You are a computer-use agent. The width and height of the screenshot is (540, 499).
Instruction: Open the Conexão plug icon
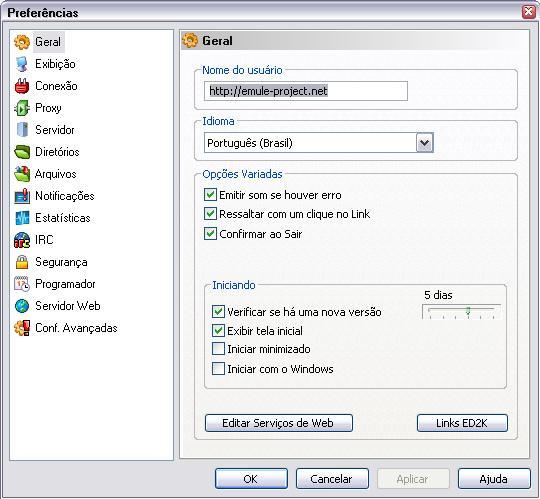pos(22,86)
